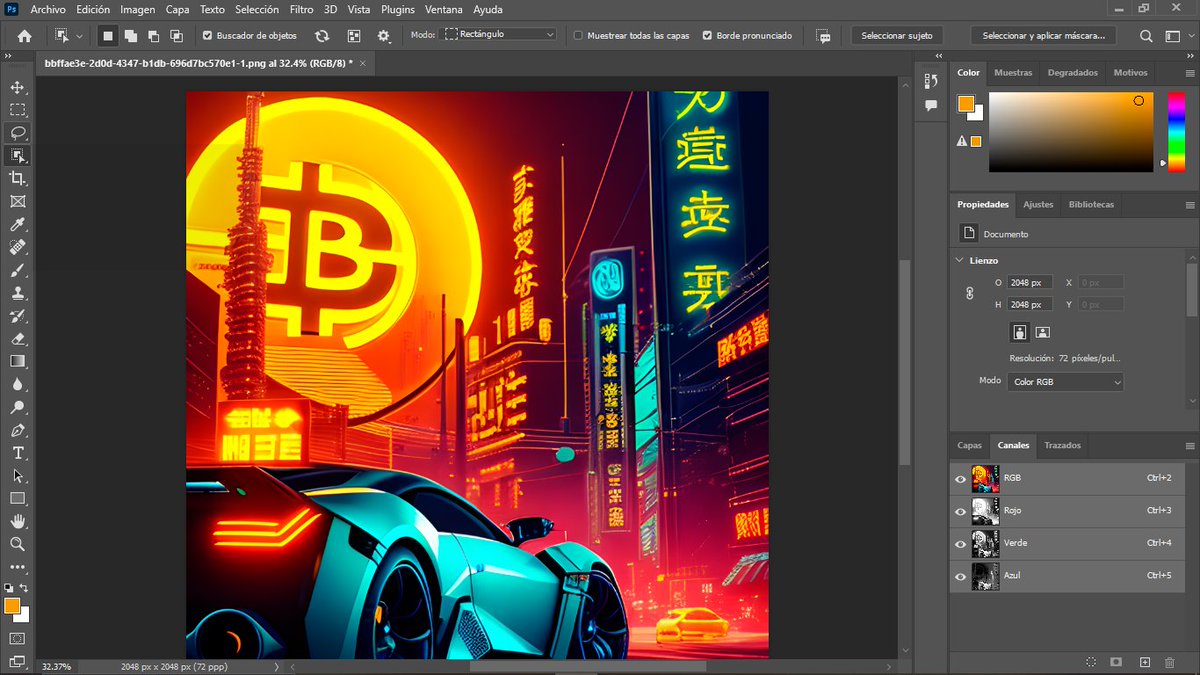
Task: Hide the Rojo channel visibility
Action: click(x=961, y=511)
